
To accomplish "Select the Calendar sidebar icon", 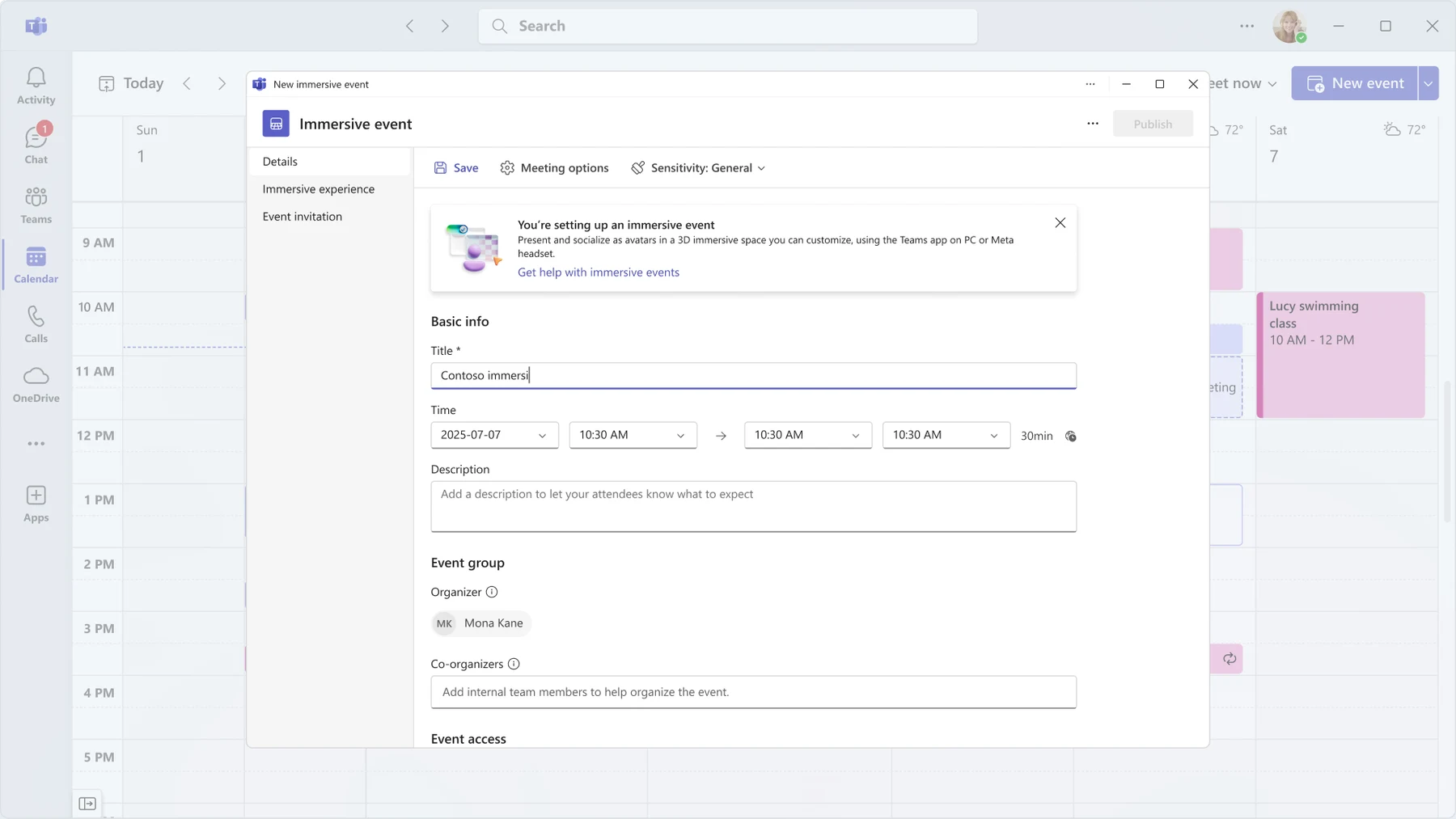I will point(36,265).
